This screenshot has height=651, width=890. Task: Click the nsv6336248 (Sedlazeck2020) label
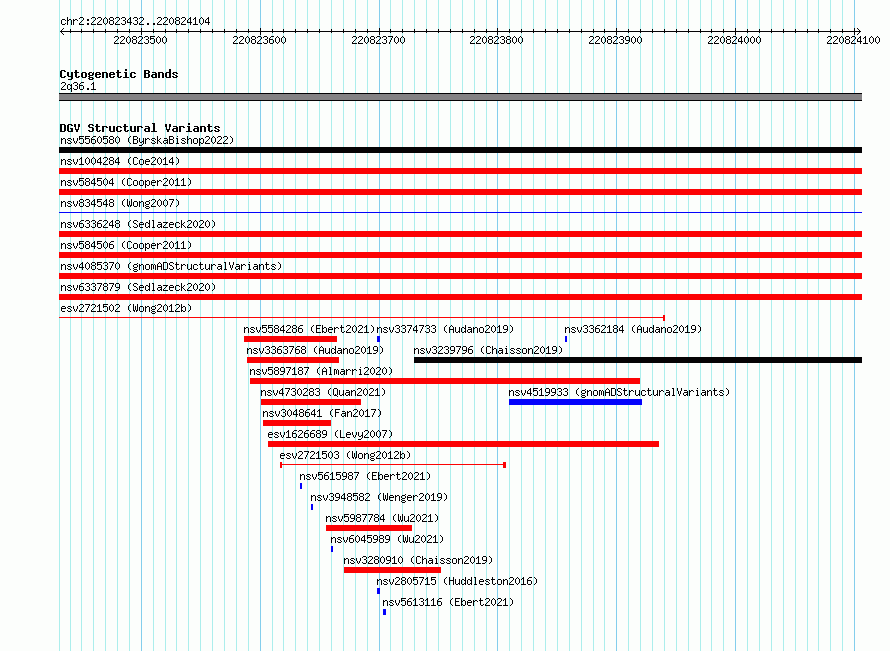click(138, 224)
